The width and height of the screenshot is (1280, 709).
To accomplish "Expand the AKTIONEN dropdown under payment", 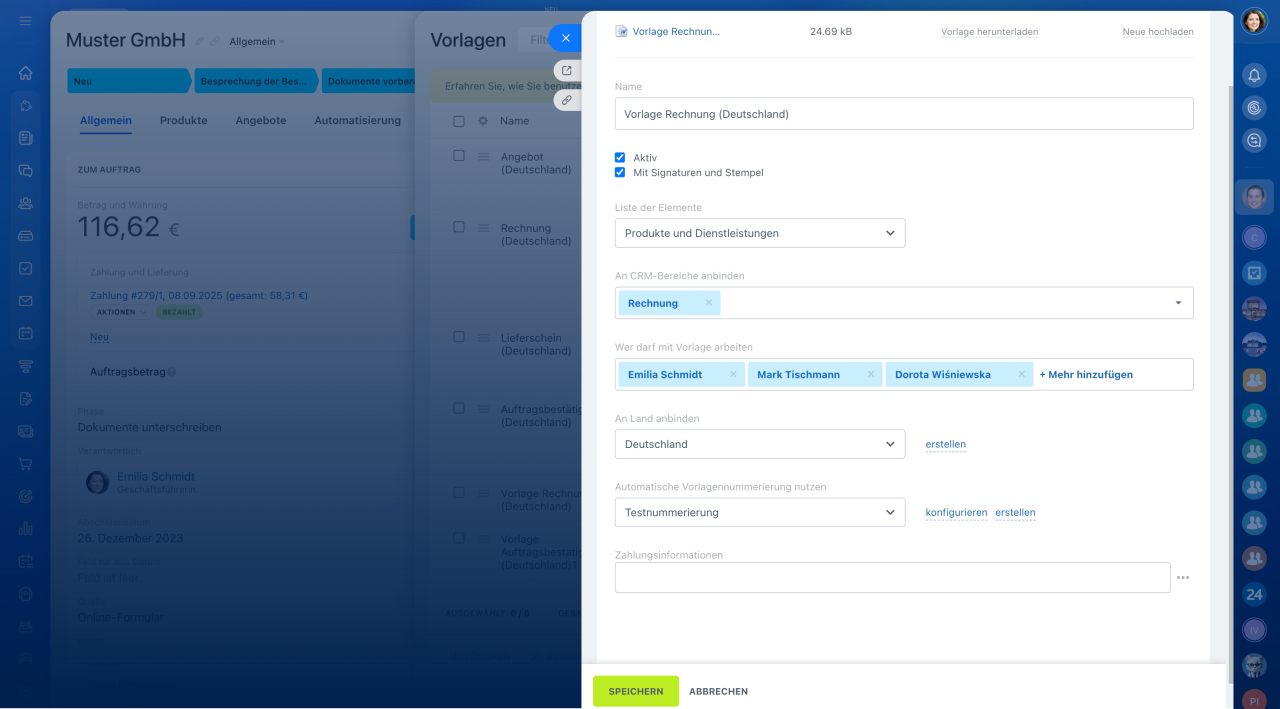I will 121,312.
